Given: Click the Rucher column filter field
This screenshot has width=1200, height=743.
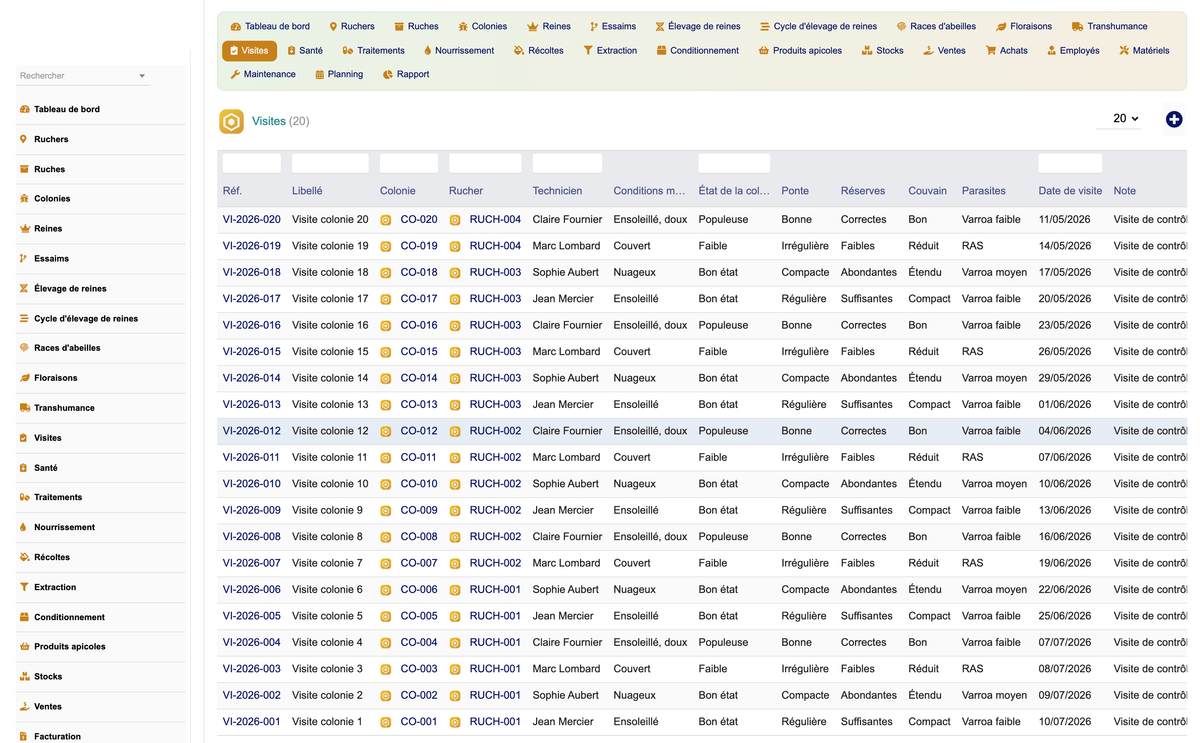Looking at the screenshot, I should 485,163.
